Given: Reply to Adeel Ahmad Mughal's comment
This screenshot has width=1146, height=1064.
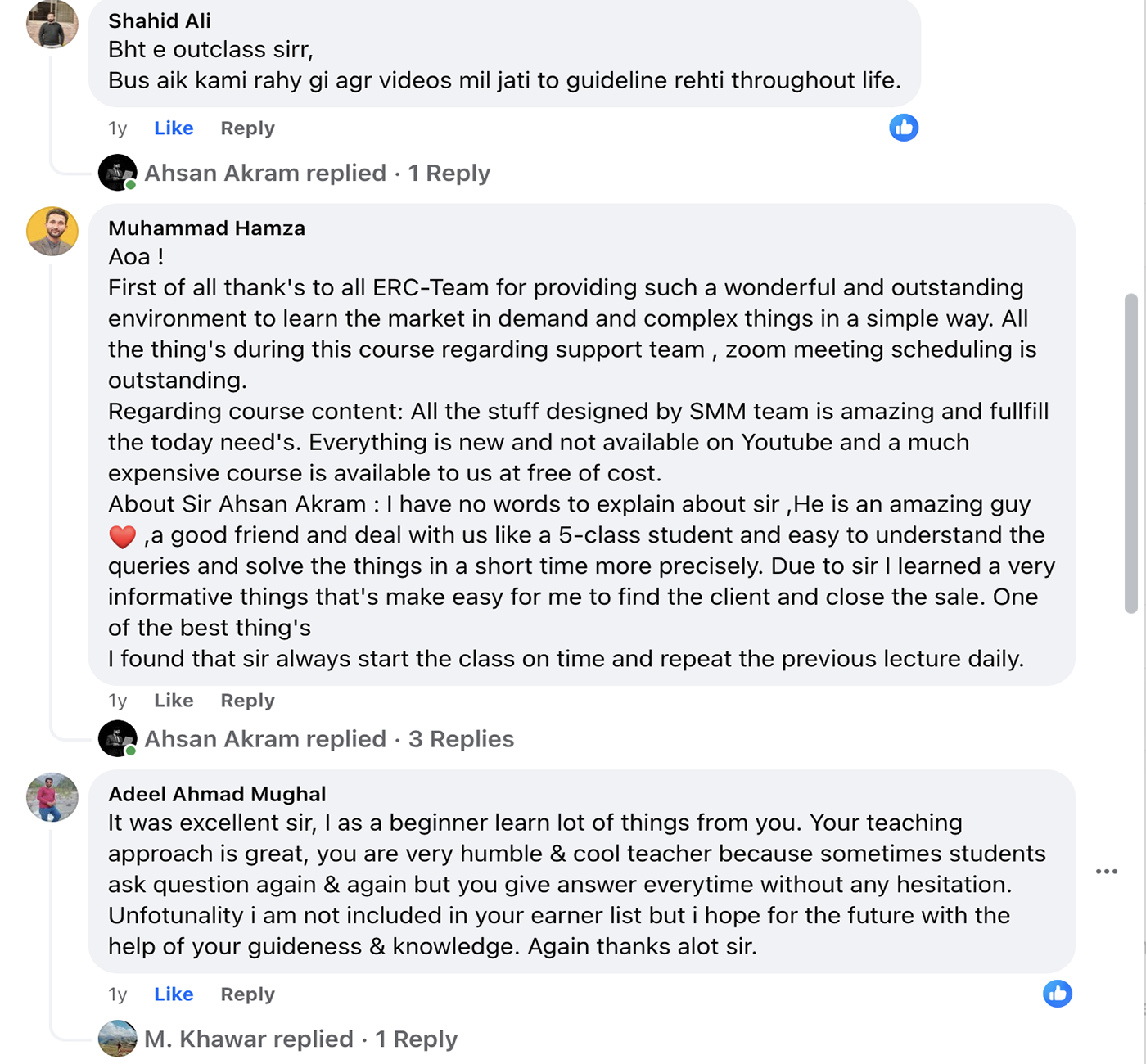Looking at the screenshot, I should [x=247, y=994].
